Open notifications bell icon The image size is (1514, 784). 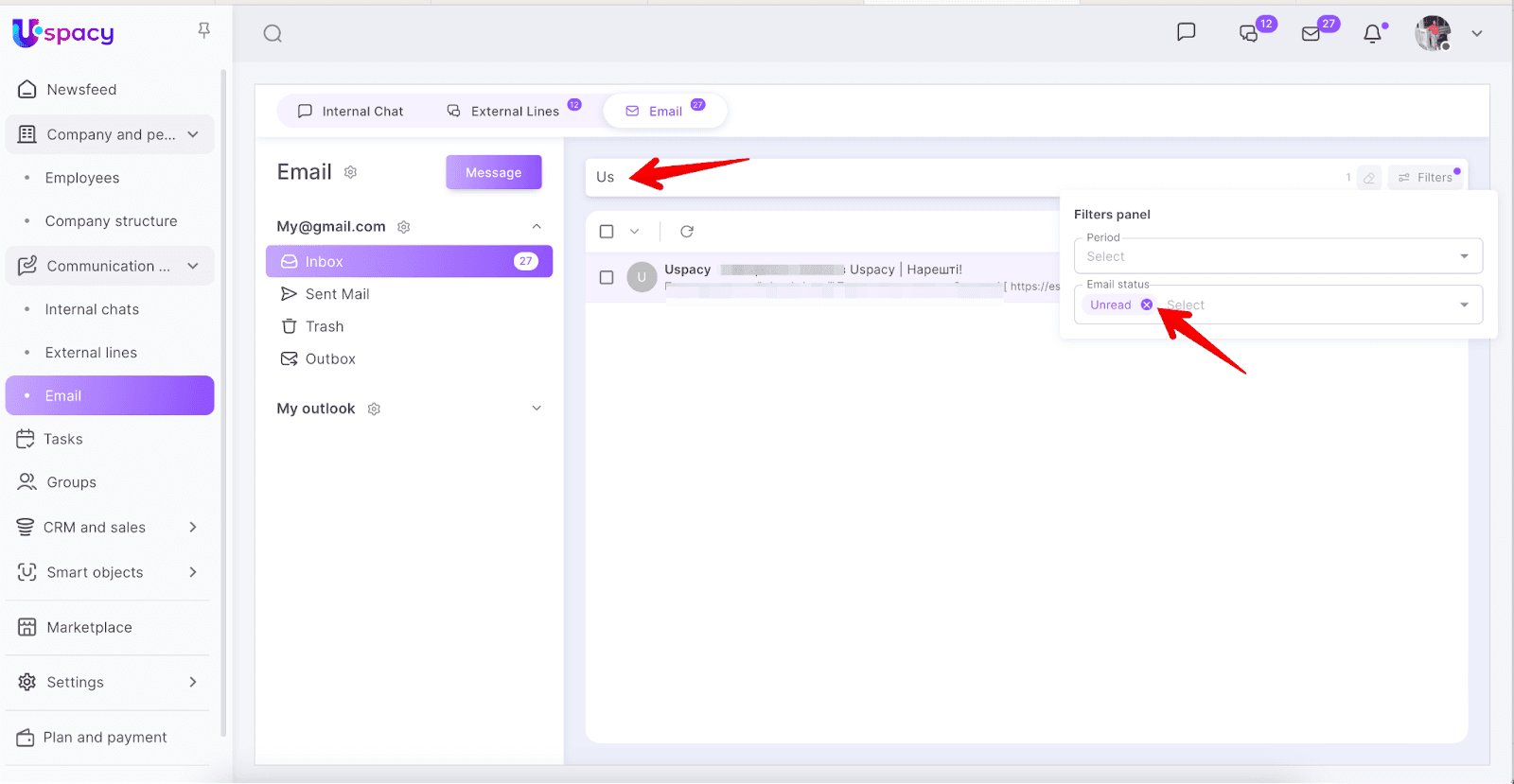pyautogui.click(x=1372, y=34)
